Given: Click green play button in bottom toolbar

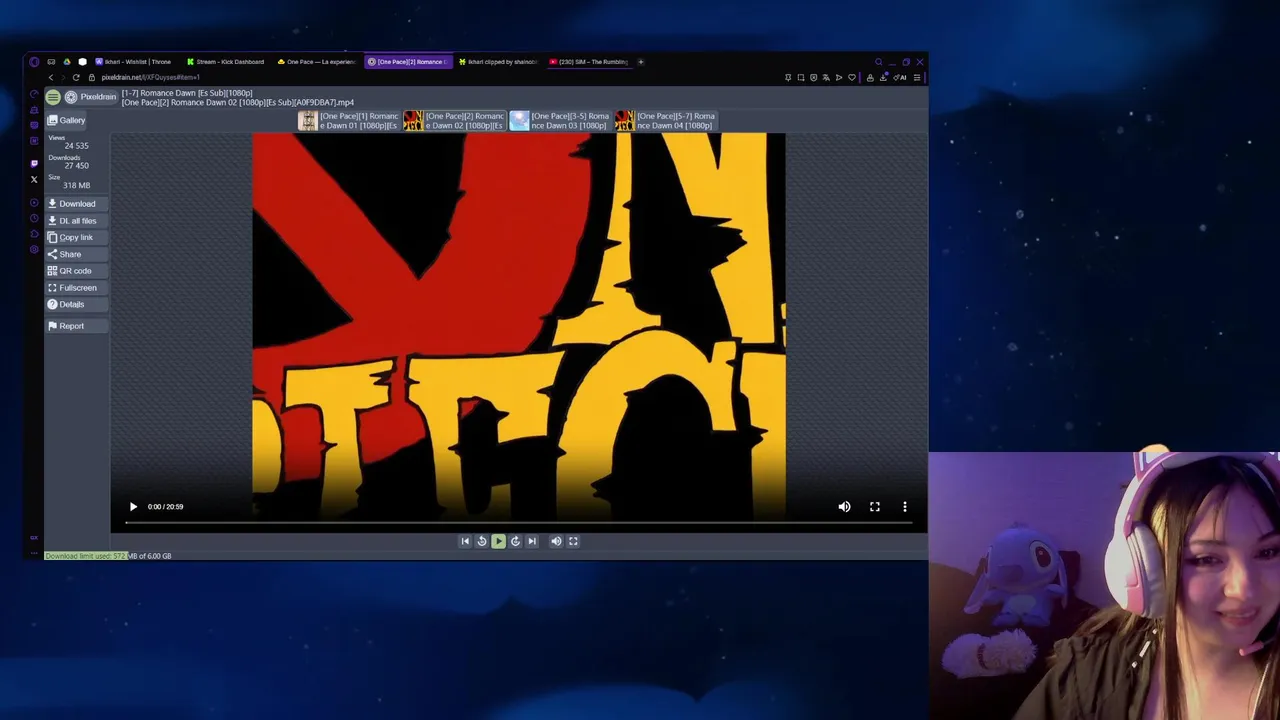Looking at the screenshot, I should 498,541.
